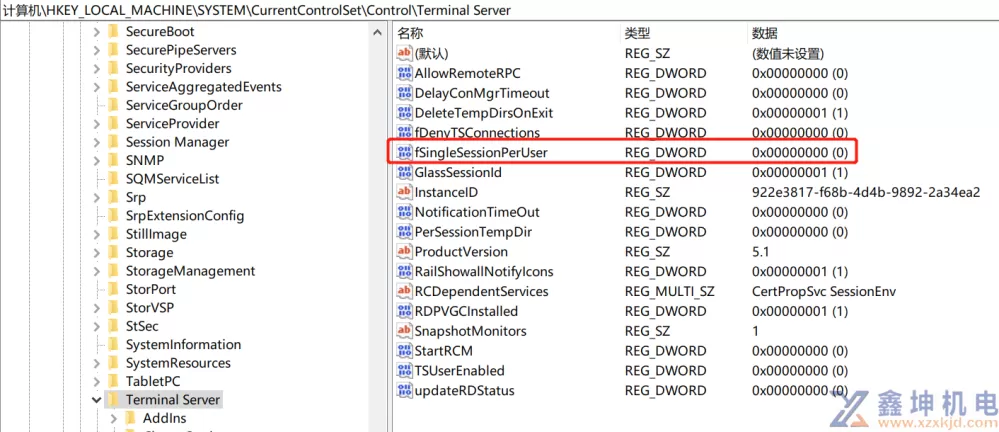Click the StartRCM value icon
Screen dimensions: 999x432
405,350
